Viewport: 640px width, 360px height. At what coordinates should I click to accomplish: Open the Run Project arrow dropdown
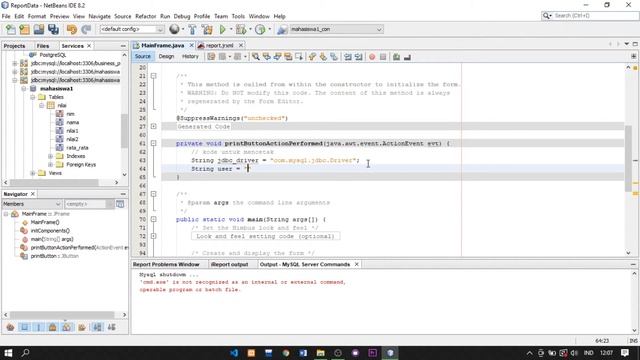(231, 29)
